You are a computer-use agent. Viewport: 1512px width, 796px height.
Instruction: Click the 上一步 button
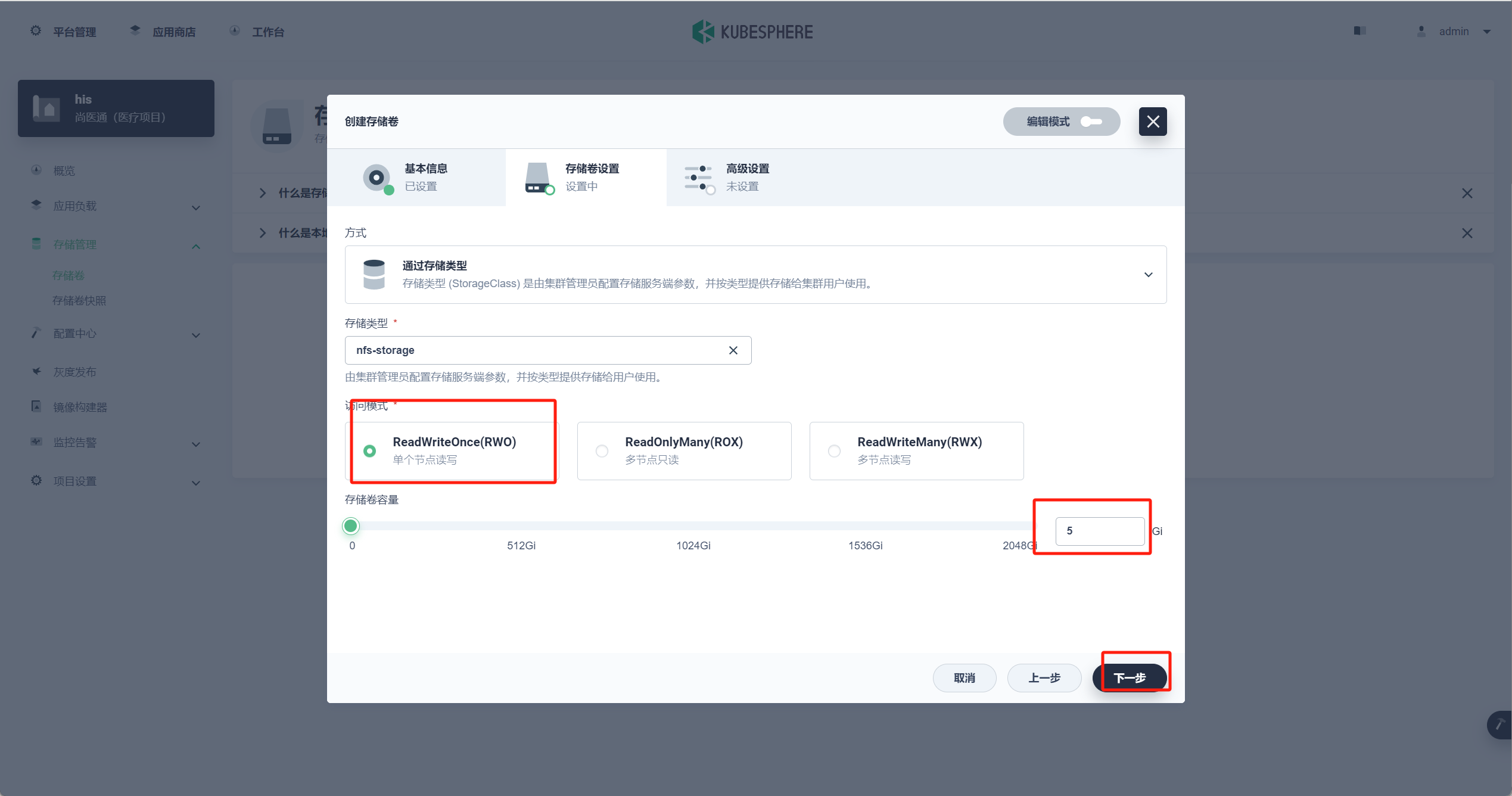(x=1044, y=678)
